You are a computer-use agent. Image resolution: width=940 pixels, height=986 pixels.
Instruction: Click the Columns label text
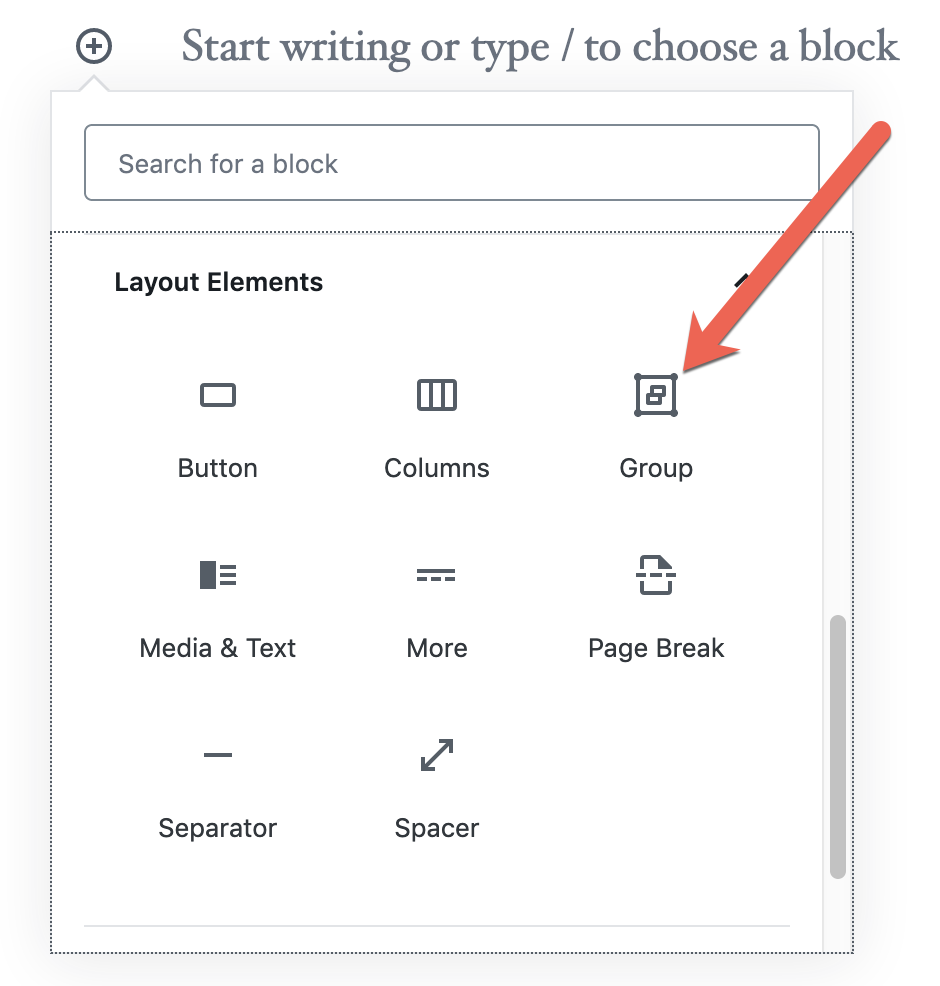(436, 468)
